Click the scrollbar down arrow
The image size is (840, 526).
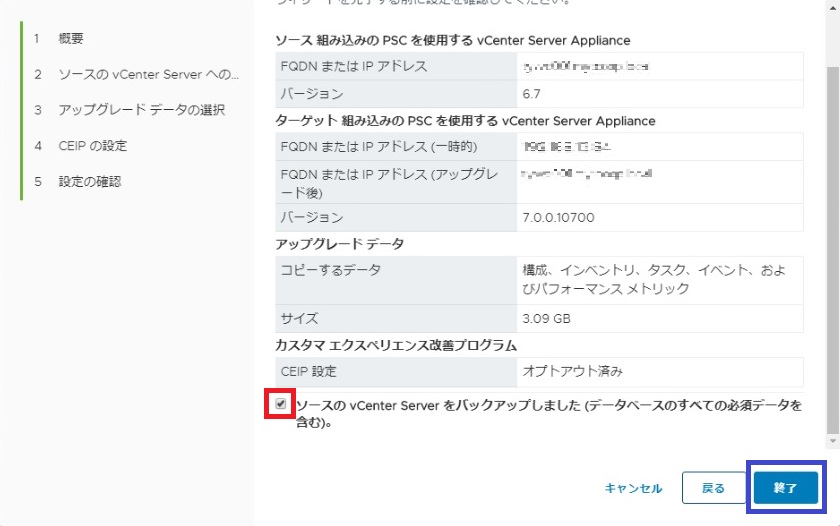click(x=832, y=441)
